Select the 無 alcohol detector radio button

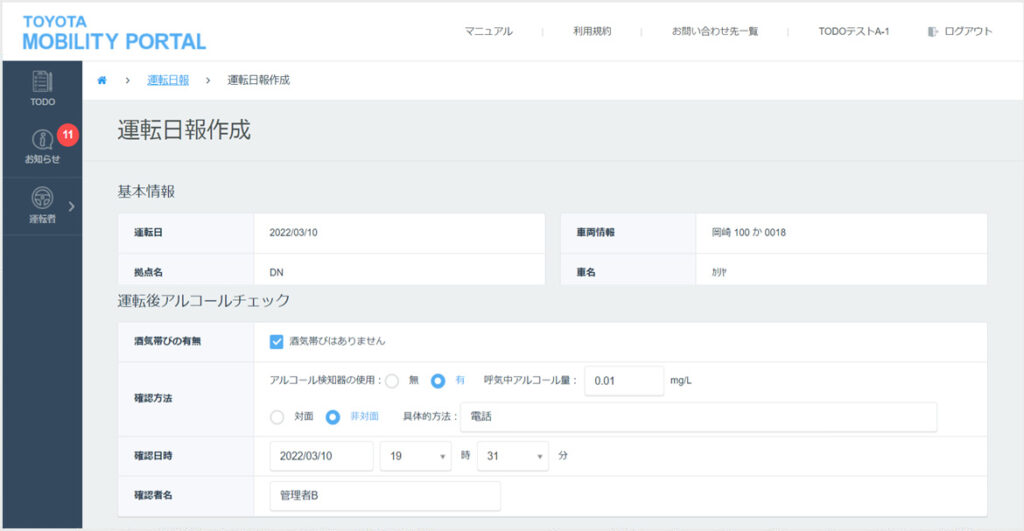coord(392,381)
